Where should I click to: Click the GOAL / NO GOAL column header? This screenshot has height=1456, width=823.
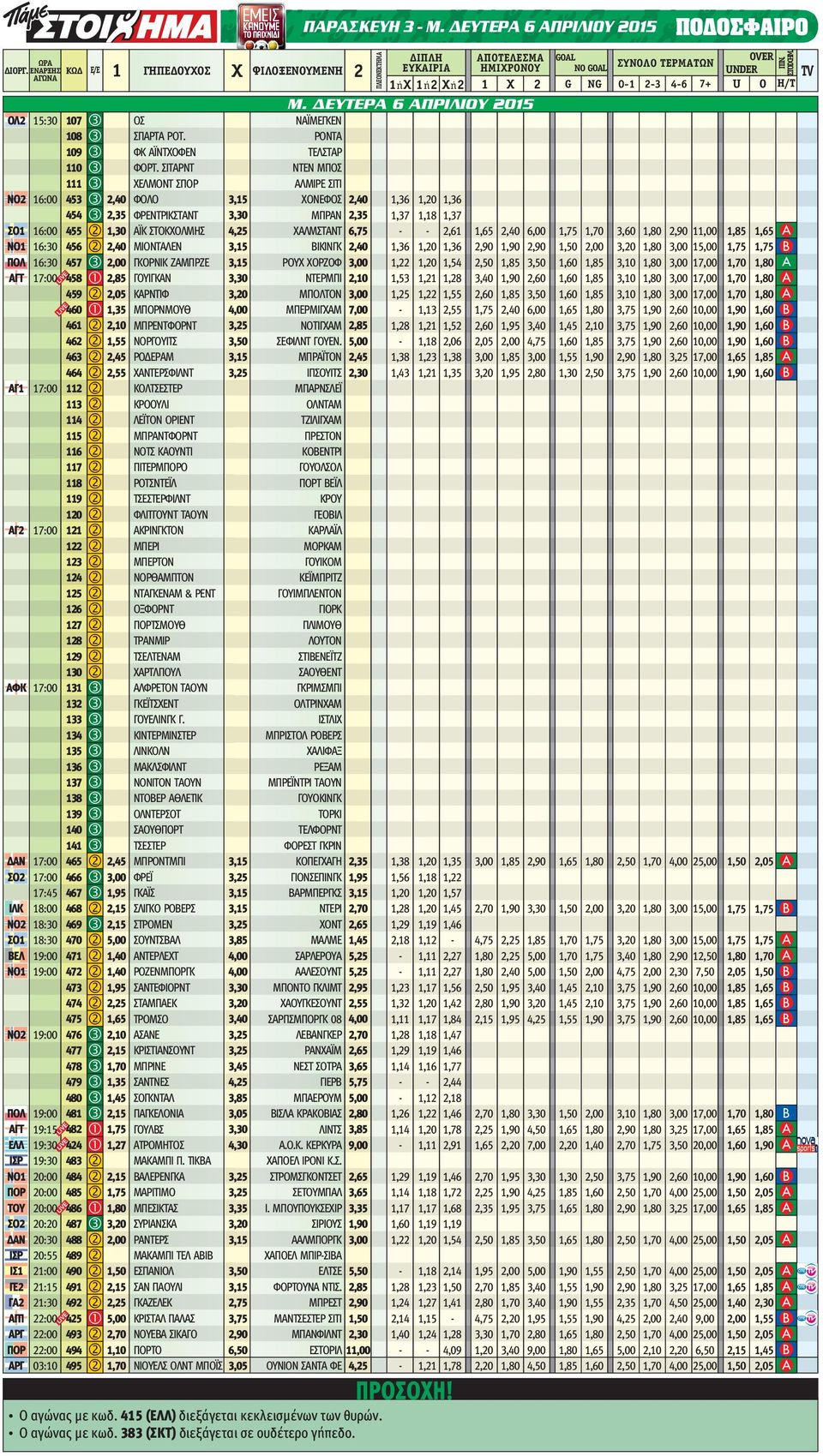581,63
